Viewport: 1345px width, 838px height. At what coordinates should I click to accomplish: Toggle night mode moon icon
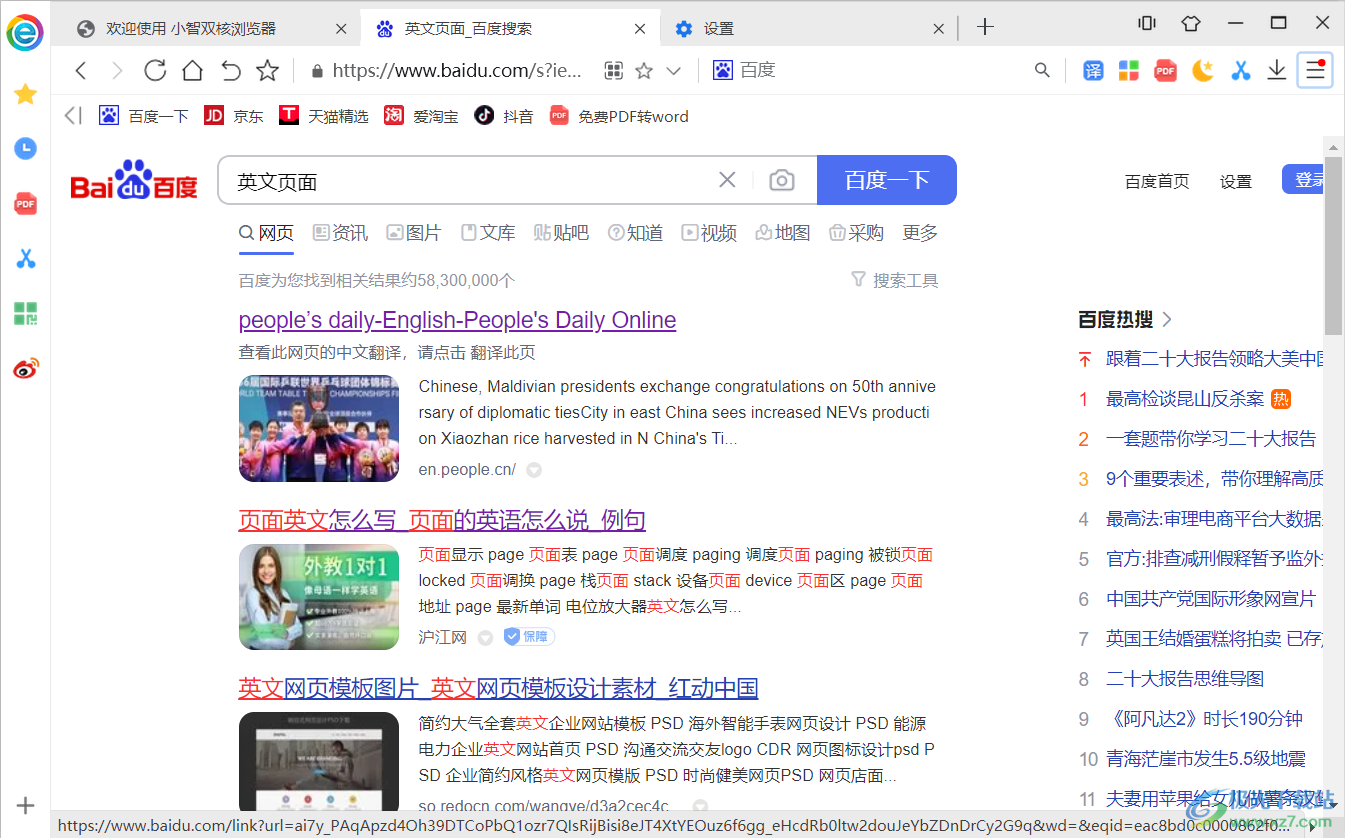pyautogui.click(x=1203, y=70)
